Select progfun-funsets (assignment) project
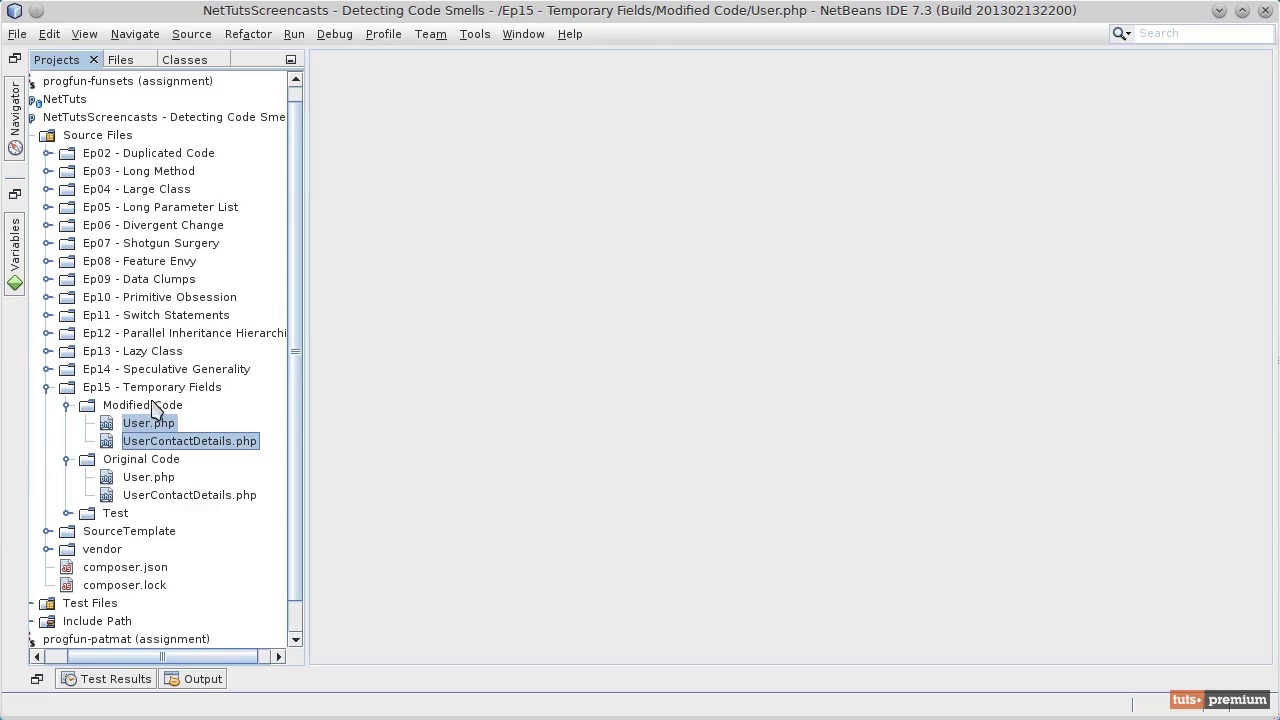The image size is (1280, 720). point(128,81)
